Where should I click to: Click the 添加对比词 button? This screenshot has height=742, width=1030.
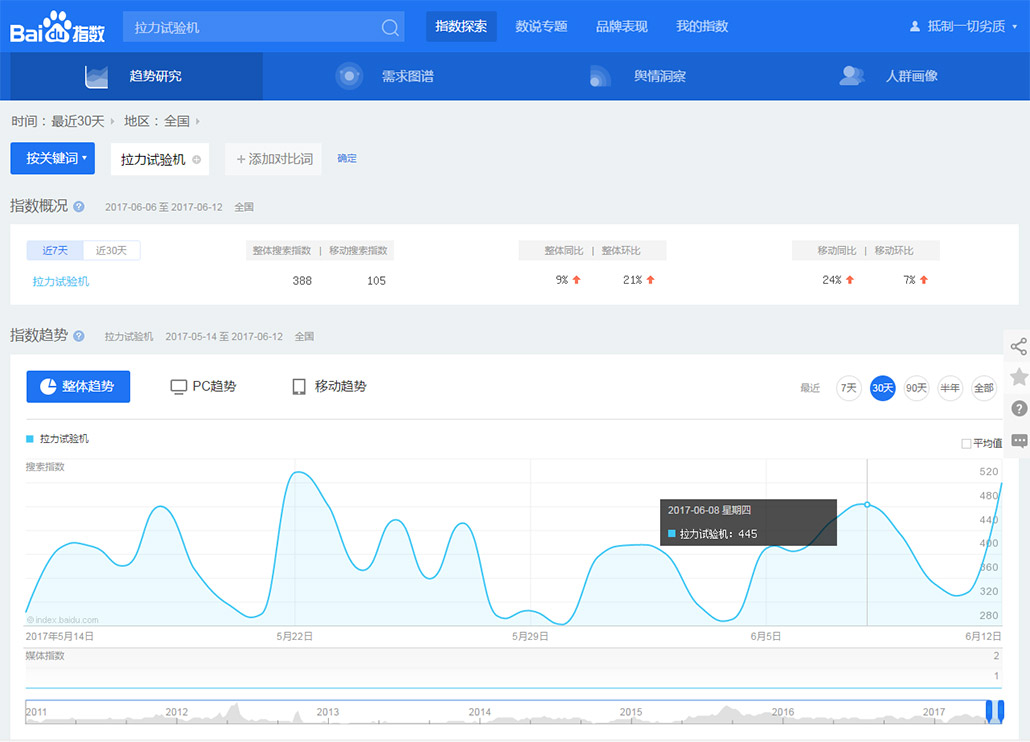click(273, 159)
